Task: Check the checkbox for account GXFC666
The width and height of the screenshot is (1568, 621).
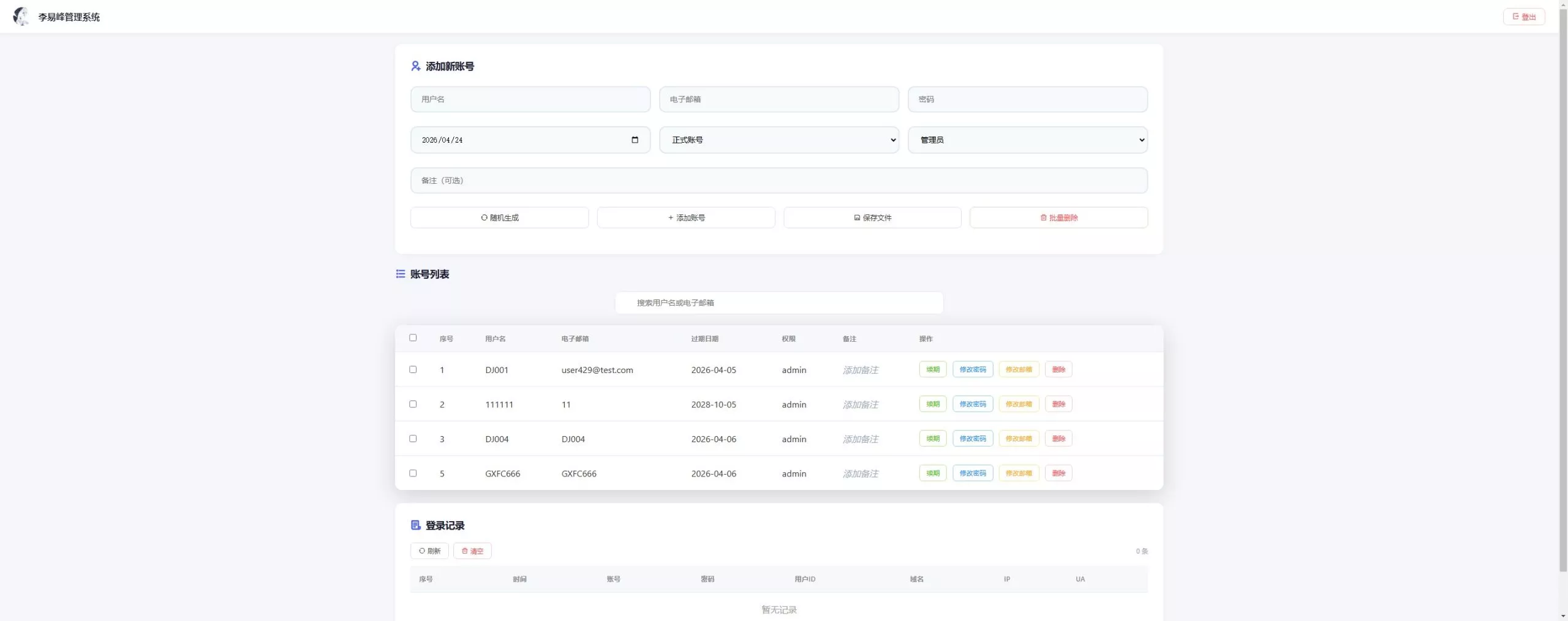Action: (413, 473)
